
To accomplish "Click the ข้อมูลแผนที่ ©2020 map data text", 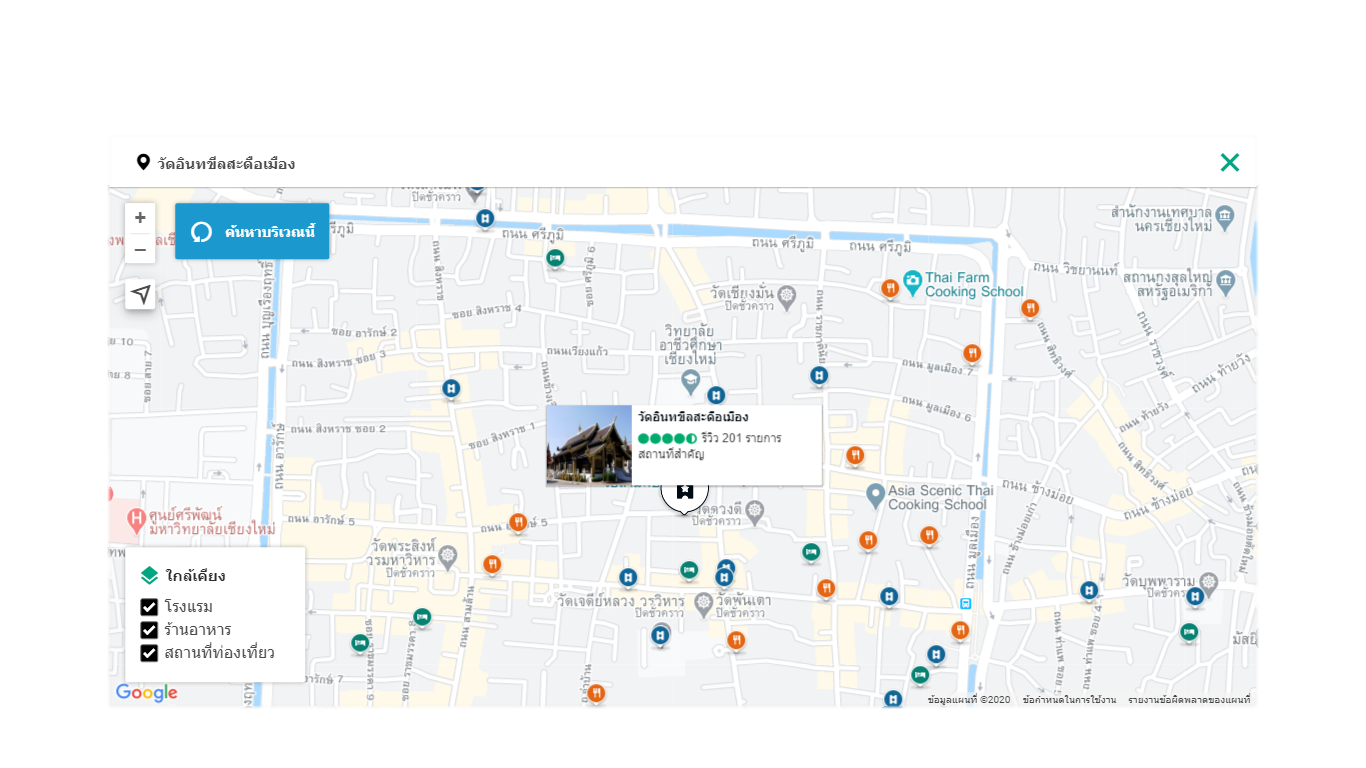I will (969, 700).
